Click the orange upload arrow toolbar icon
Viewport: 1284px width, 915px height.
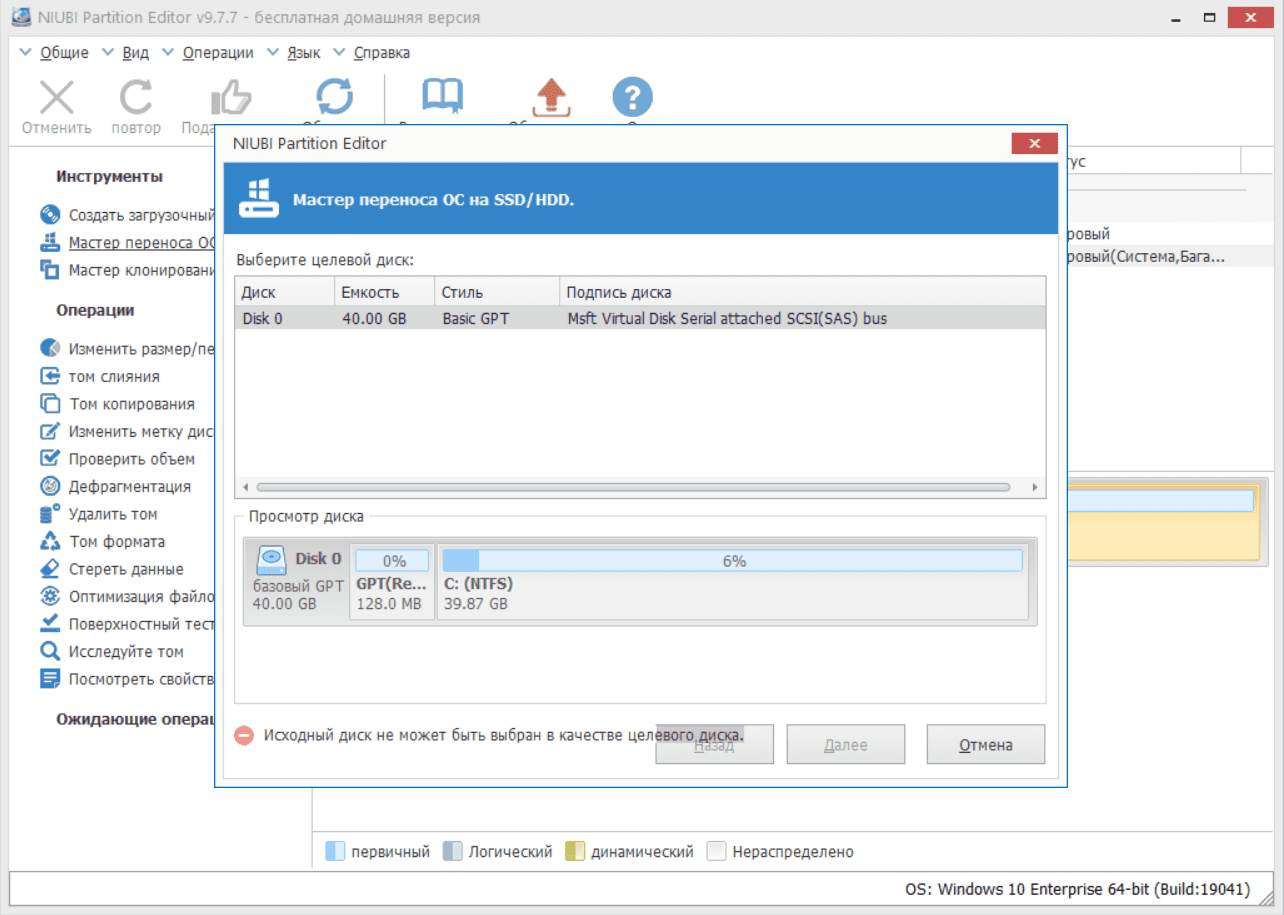click(549, 98)
